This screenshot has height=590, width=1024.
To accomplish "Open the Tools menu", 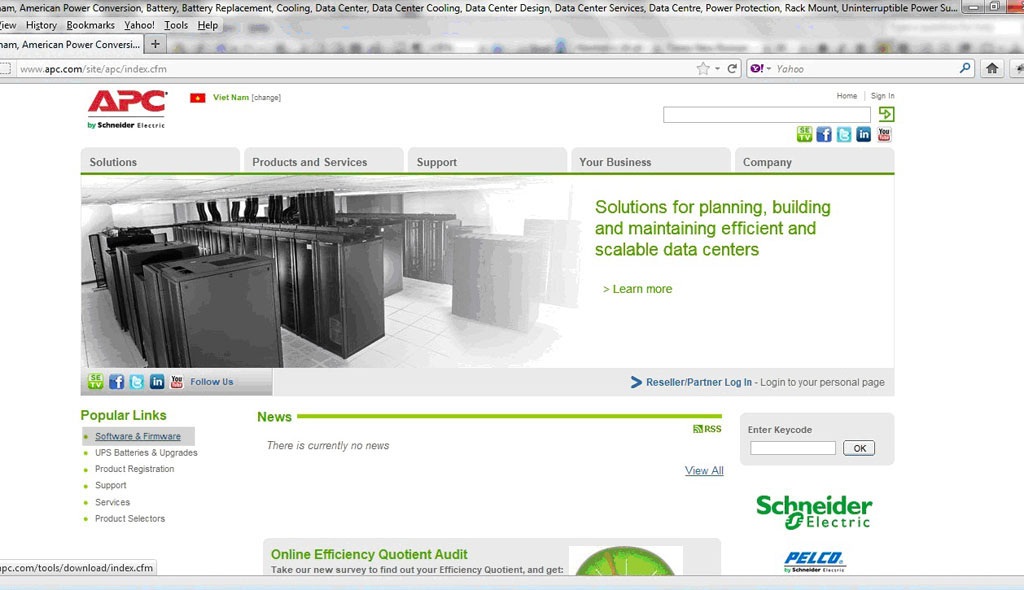I will (x=176, y=25).
